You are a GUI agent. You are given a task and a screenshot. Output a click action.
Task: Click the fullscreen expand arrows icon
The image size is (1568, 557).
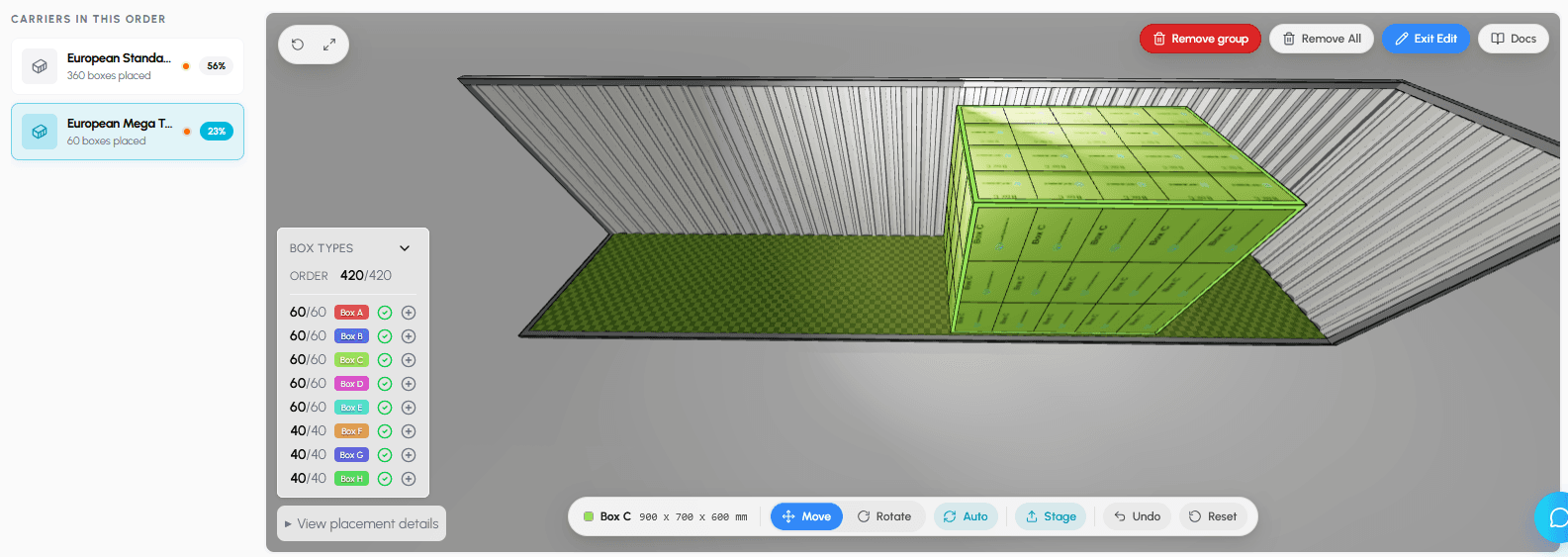point(329,45)
